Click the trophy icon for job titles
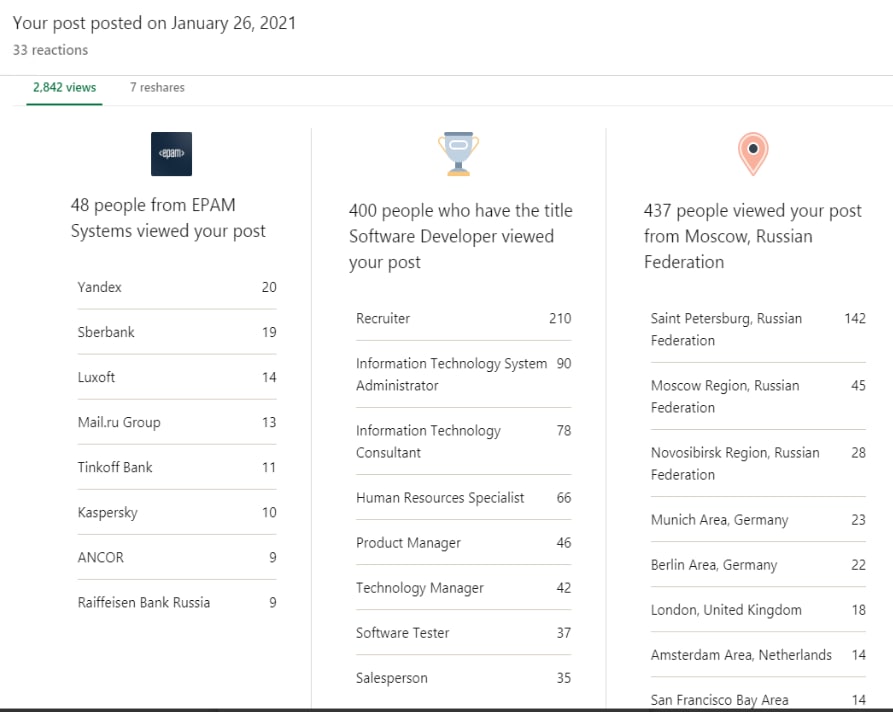893x712 pixels. point(458,154)
